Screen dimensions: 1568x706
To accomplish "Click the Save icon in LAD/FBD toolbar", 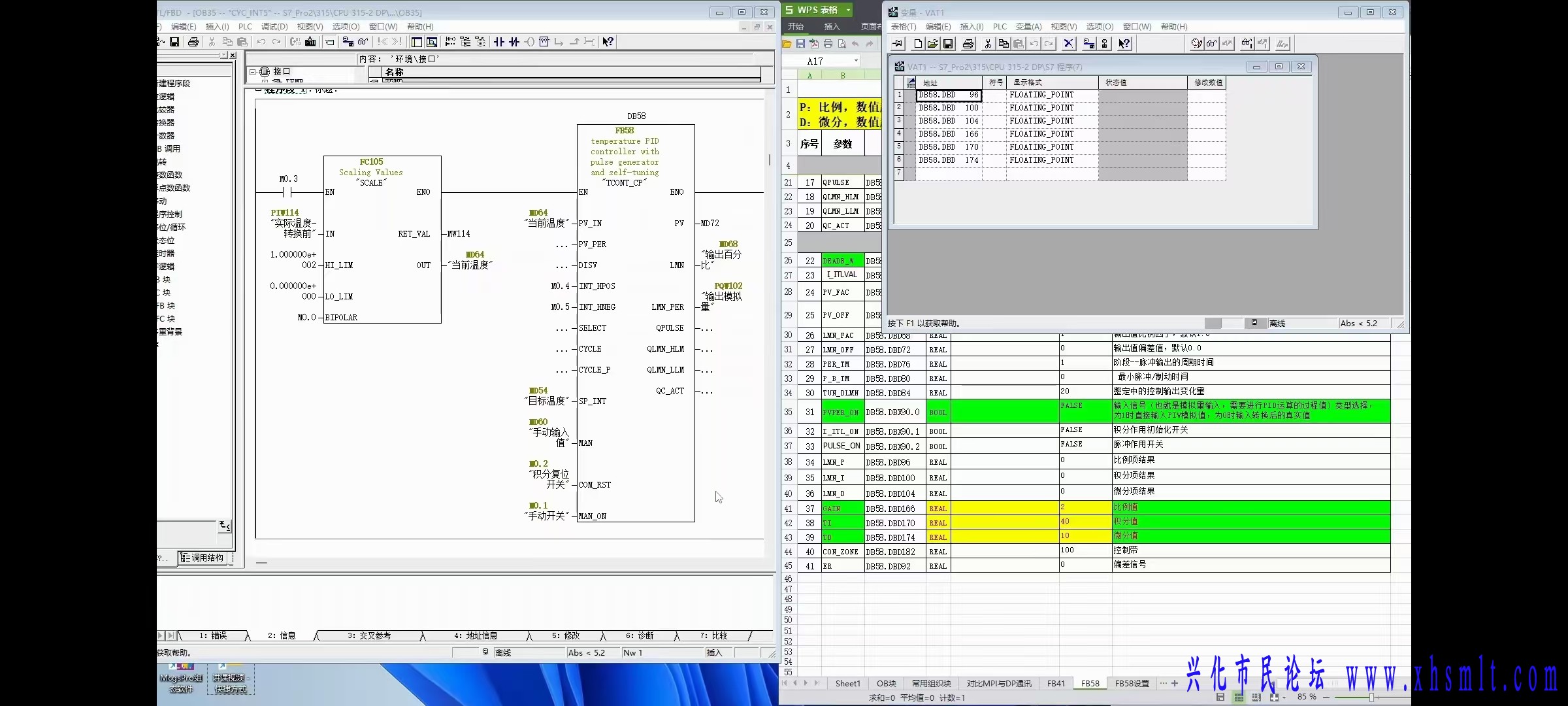I will [174, 42].
